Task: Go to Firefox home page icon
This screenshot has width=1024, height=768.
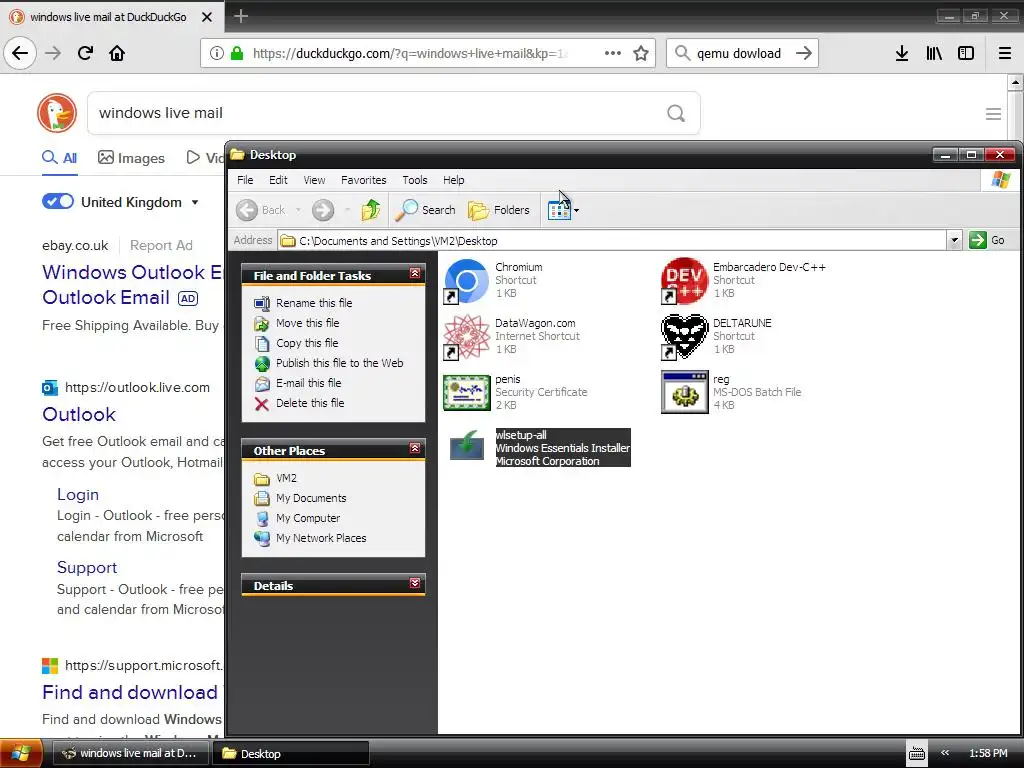Action: 117,53
